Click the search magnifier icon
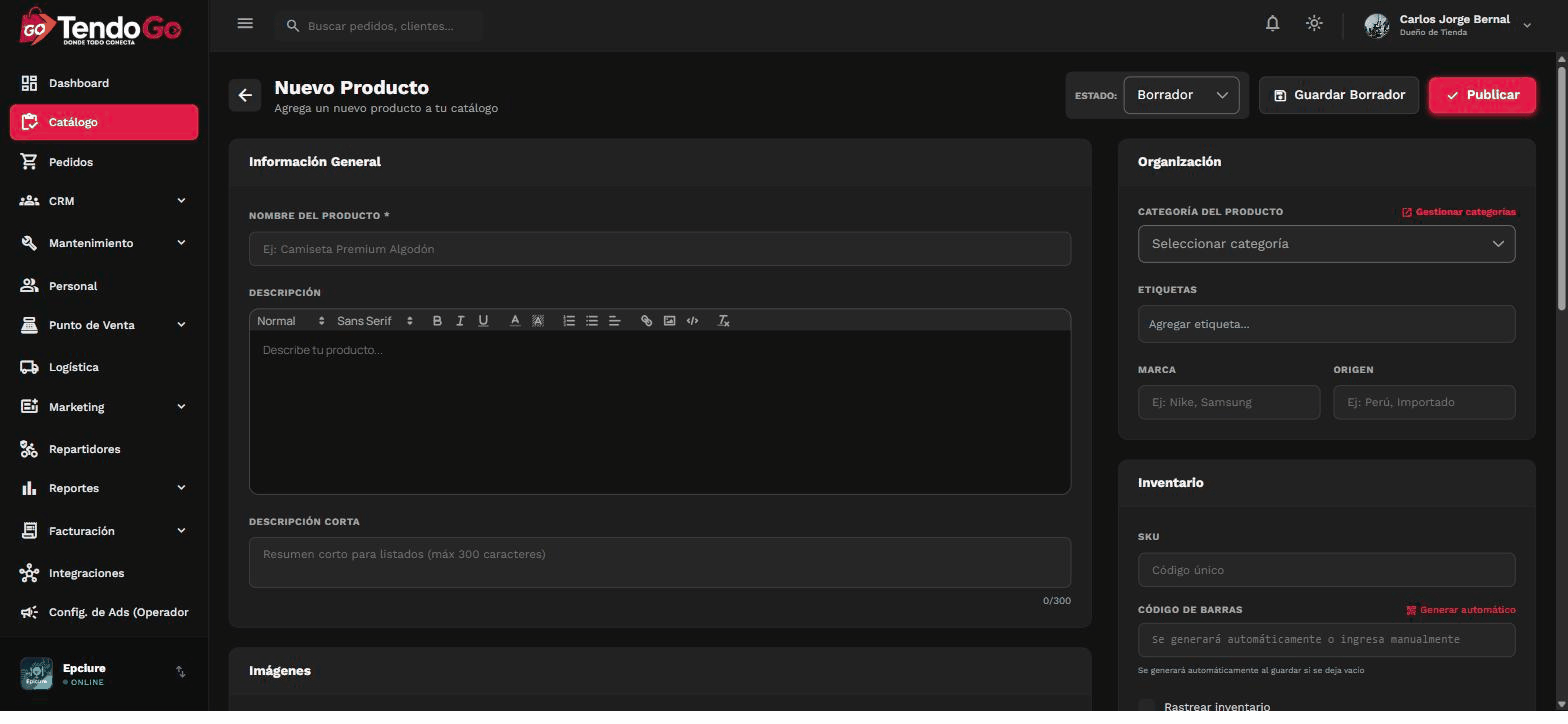The width and height of the screenshot is (1568, 724). click(293, 26)
